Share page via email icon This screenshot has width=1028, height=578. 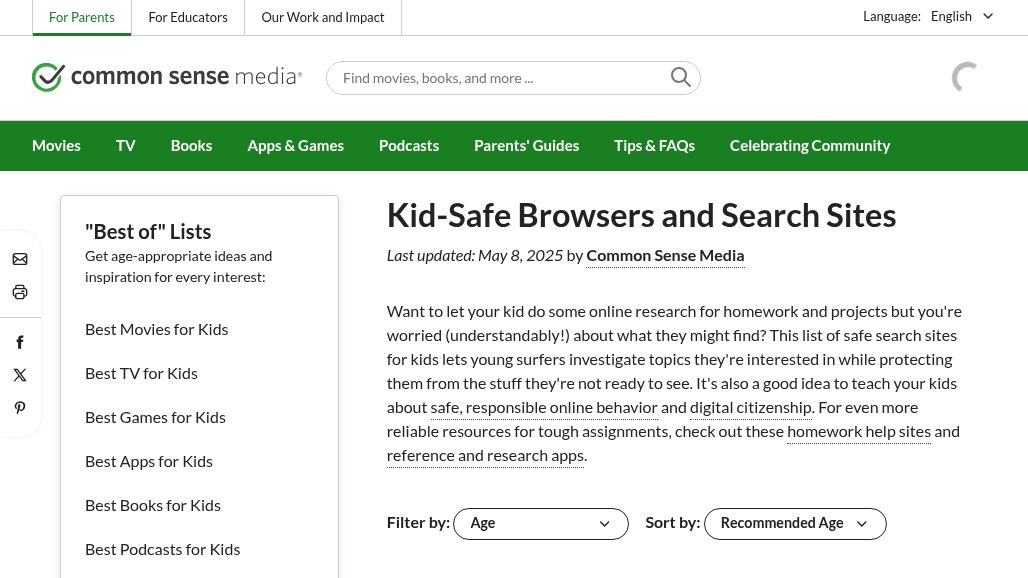click(x=20, y=259)
